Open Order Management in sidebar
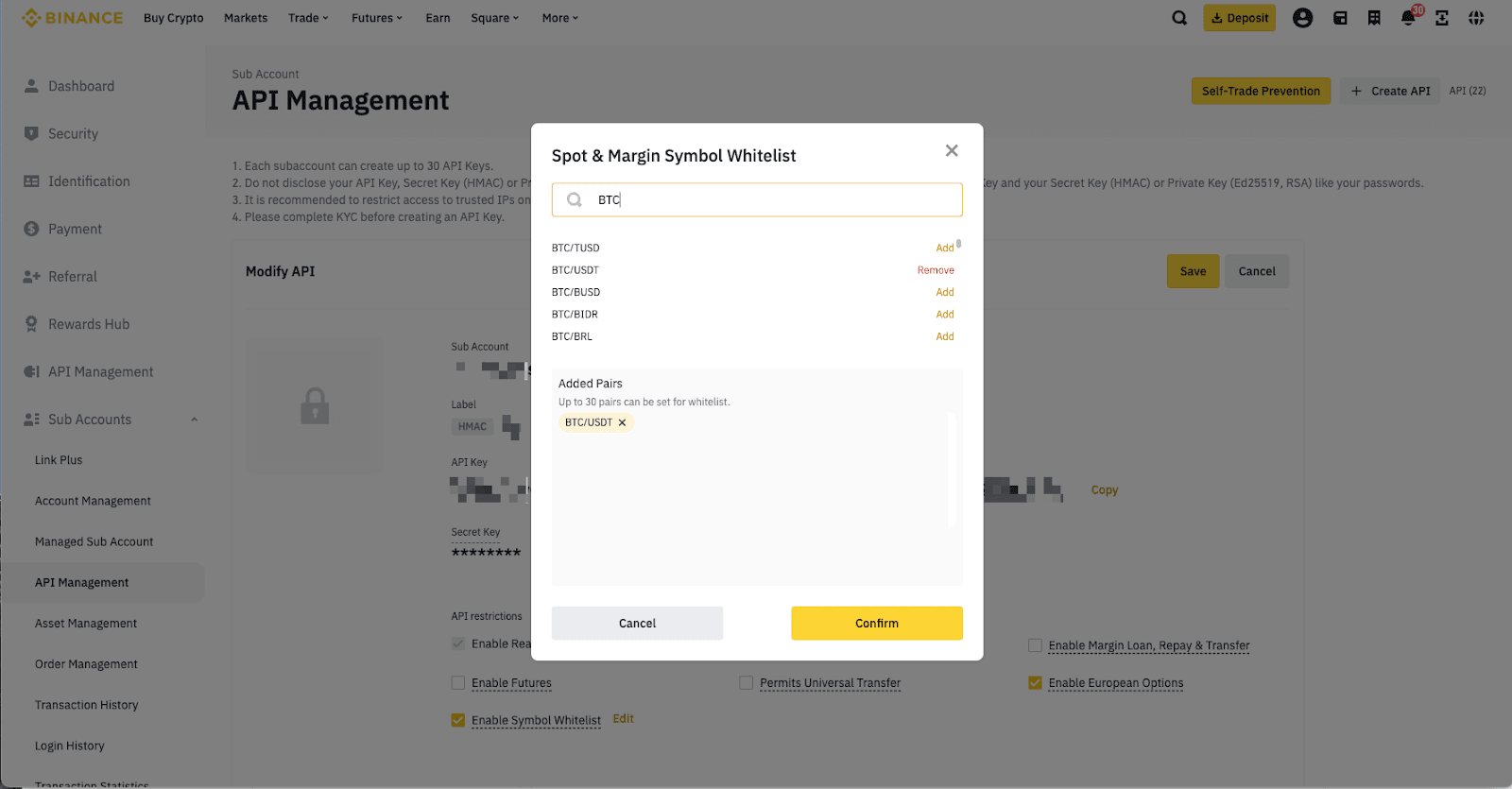The image size is (1512, 789). (x=86, y=664)
